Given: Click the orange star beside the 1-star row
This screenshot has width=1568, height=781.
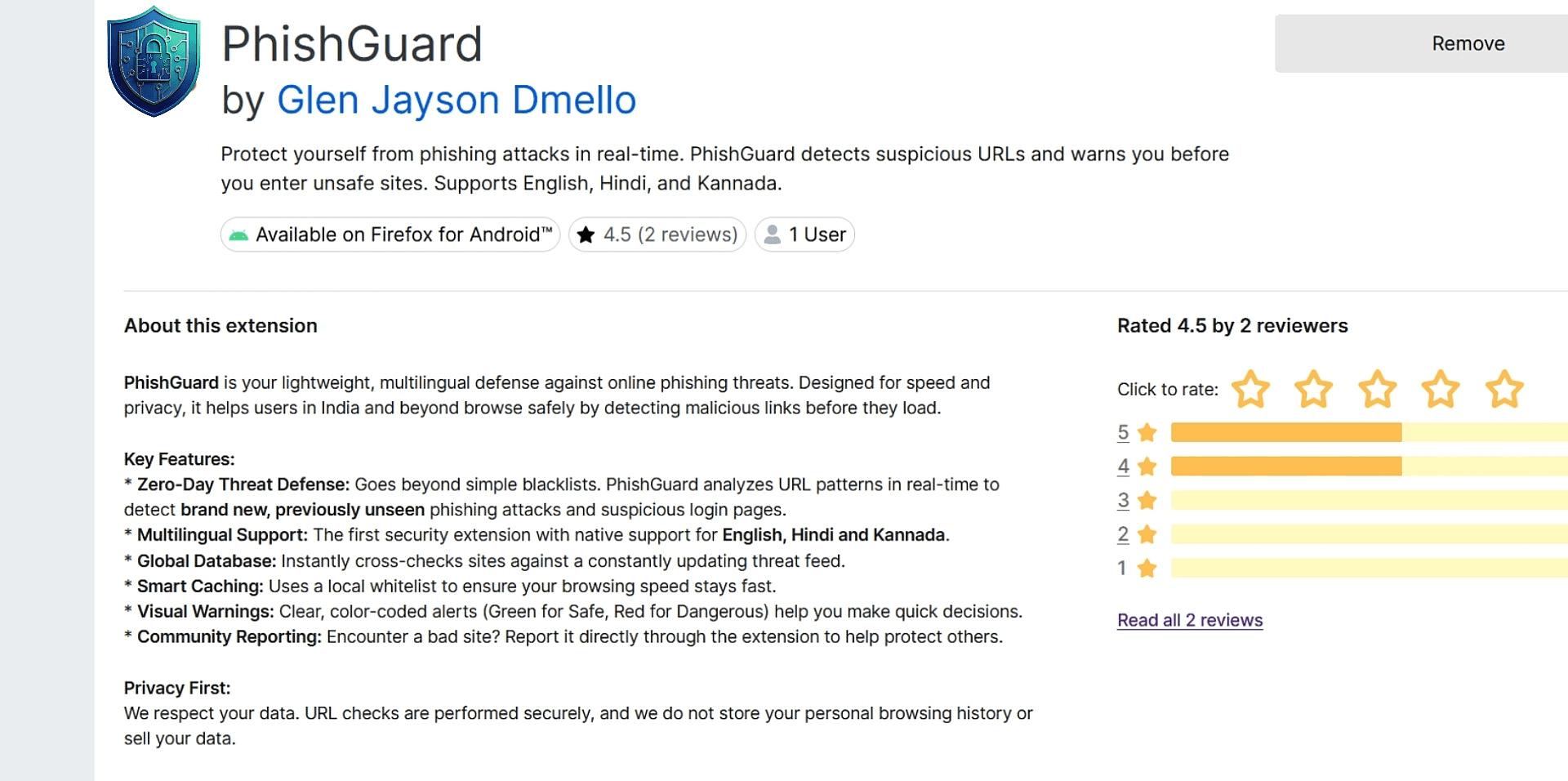Looking at the screenshot, I should click(1147, 568).
